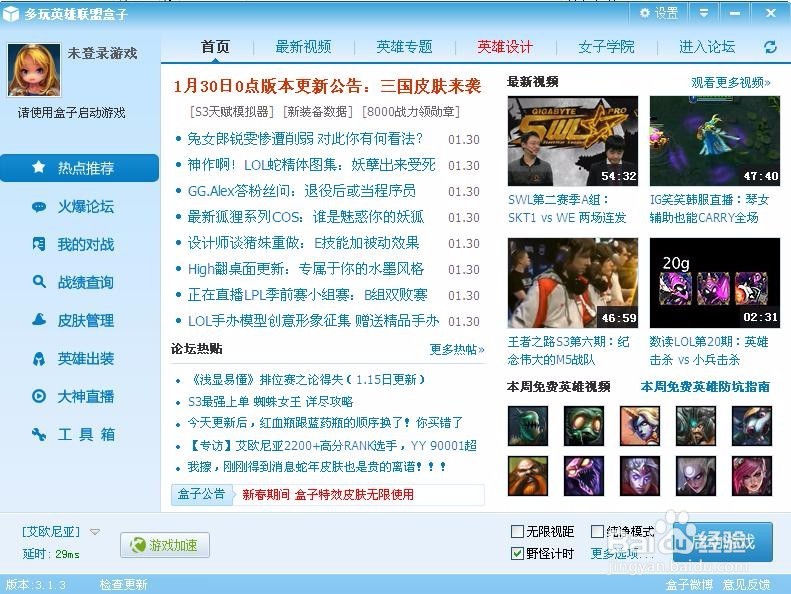Open news GG.Alex答粉丝问
This screenshot has width=791, height=594.
click(x=302, y=191)
